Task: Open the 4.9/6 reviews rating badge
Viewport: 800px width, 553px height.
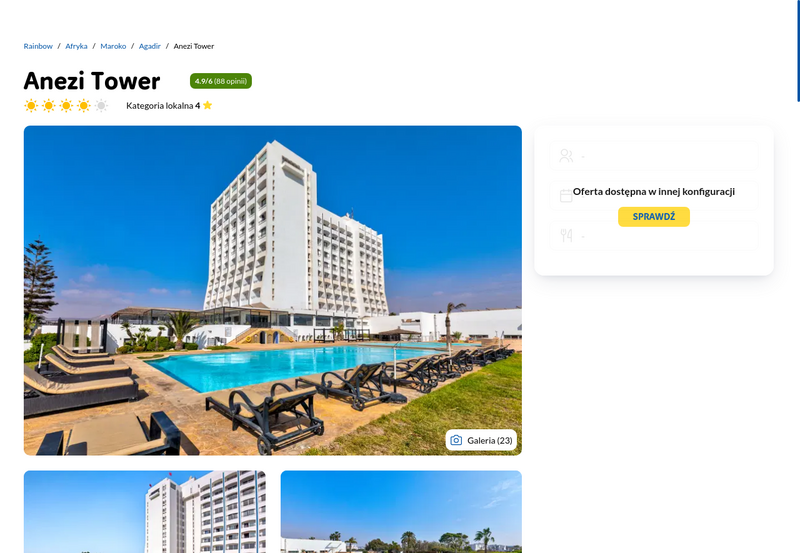Action: (x=221, y=81)
